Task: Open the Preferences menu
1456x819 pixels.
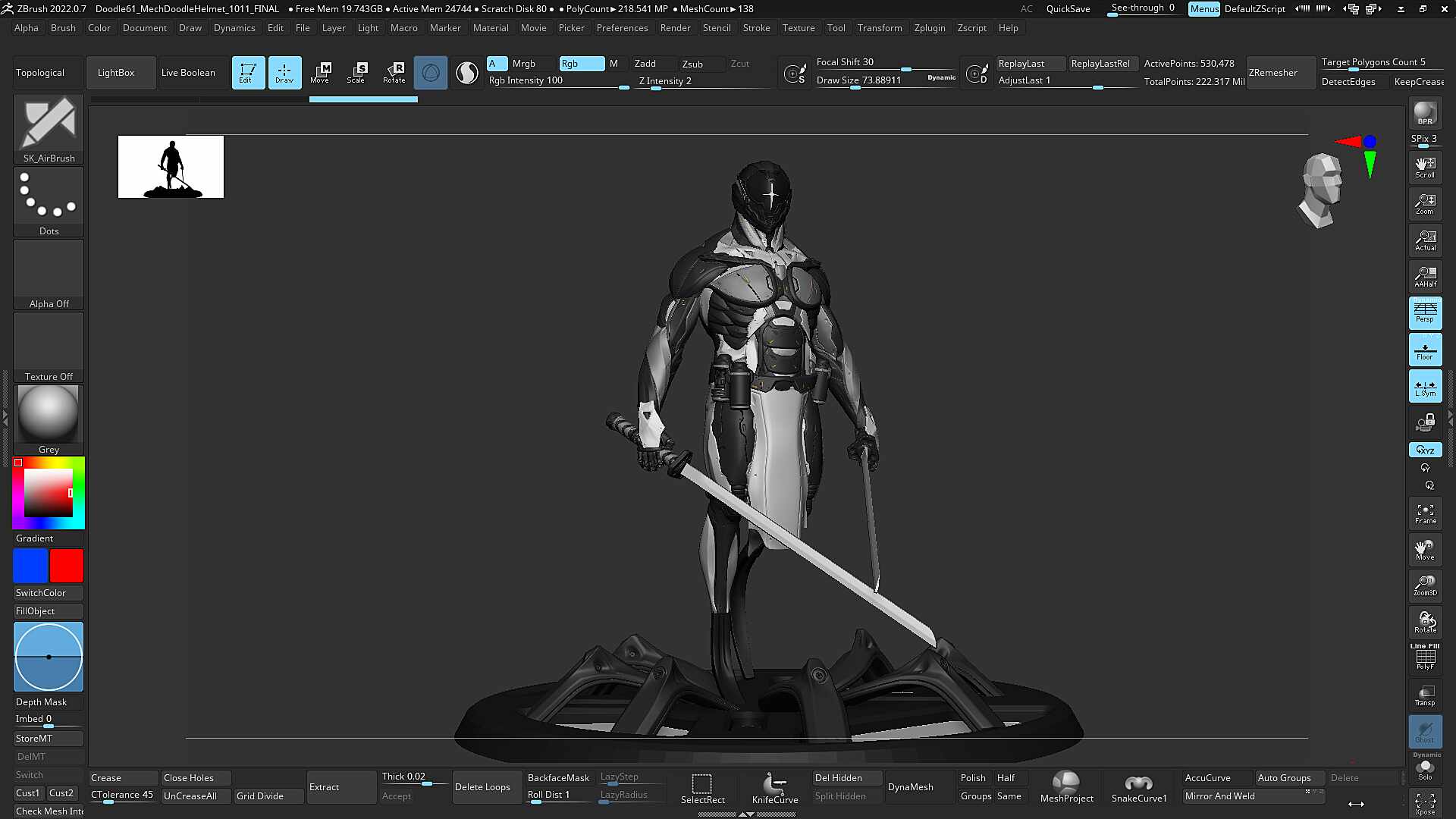Action: click(622, 28)
